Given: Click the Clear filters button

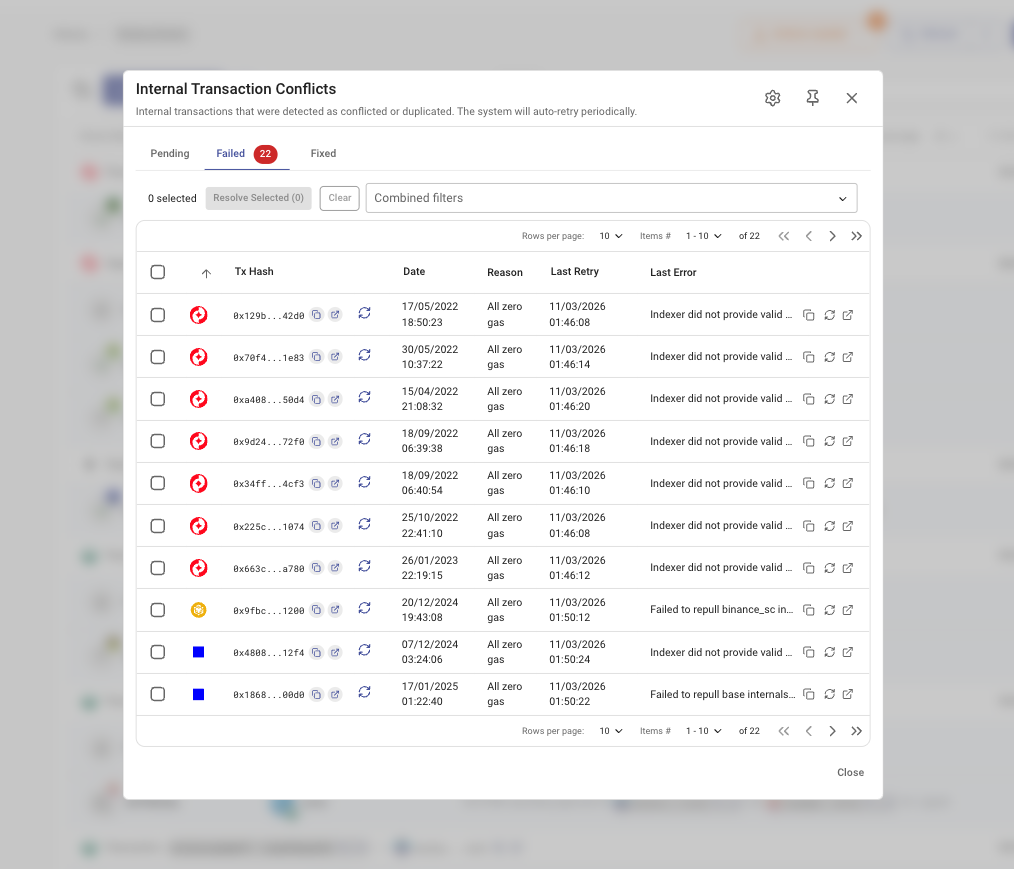Looking at the screenshot, I should (339, 198).
